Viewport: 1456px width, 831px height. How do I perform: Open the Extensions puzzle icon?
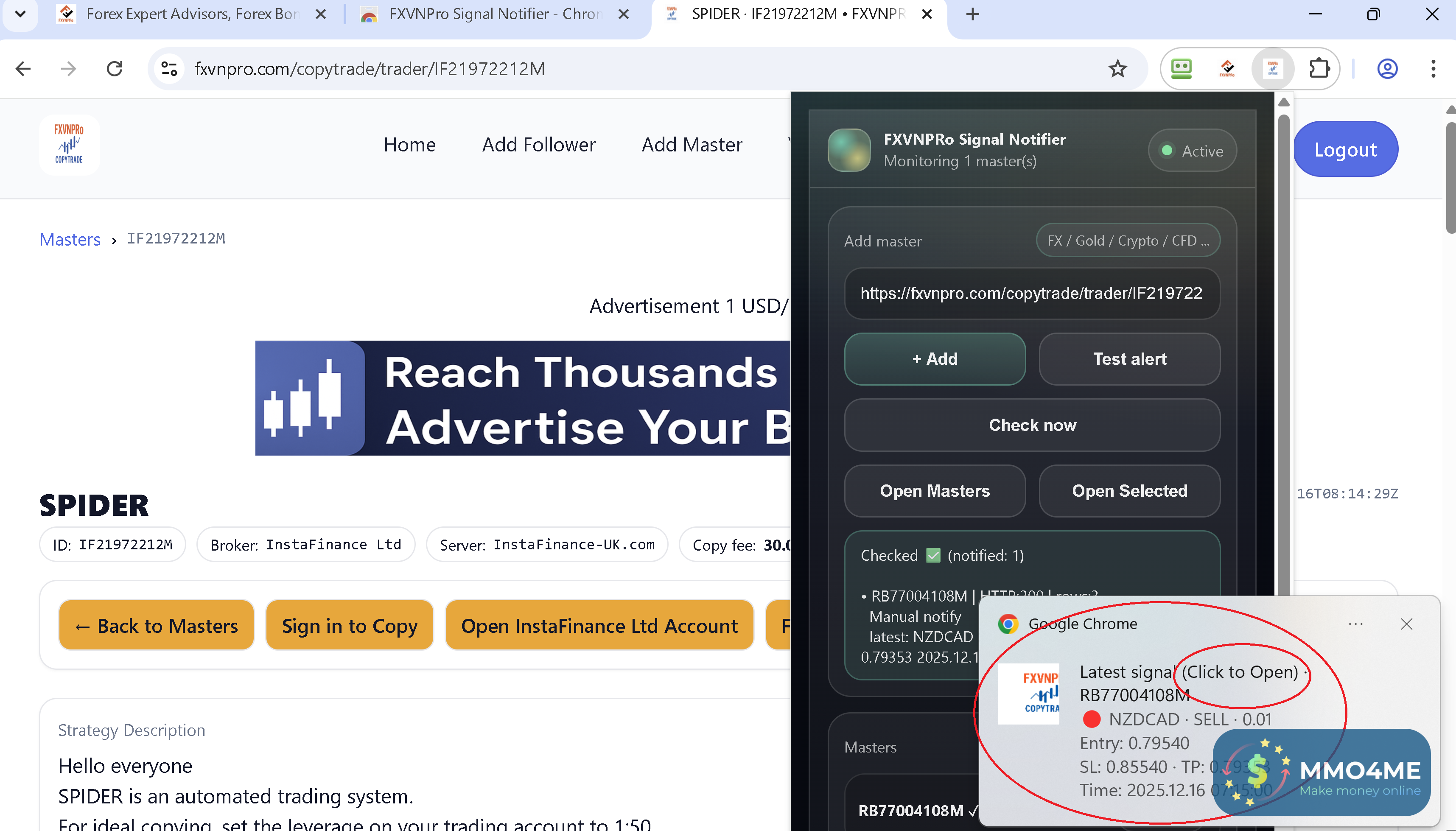[1319, 69]
